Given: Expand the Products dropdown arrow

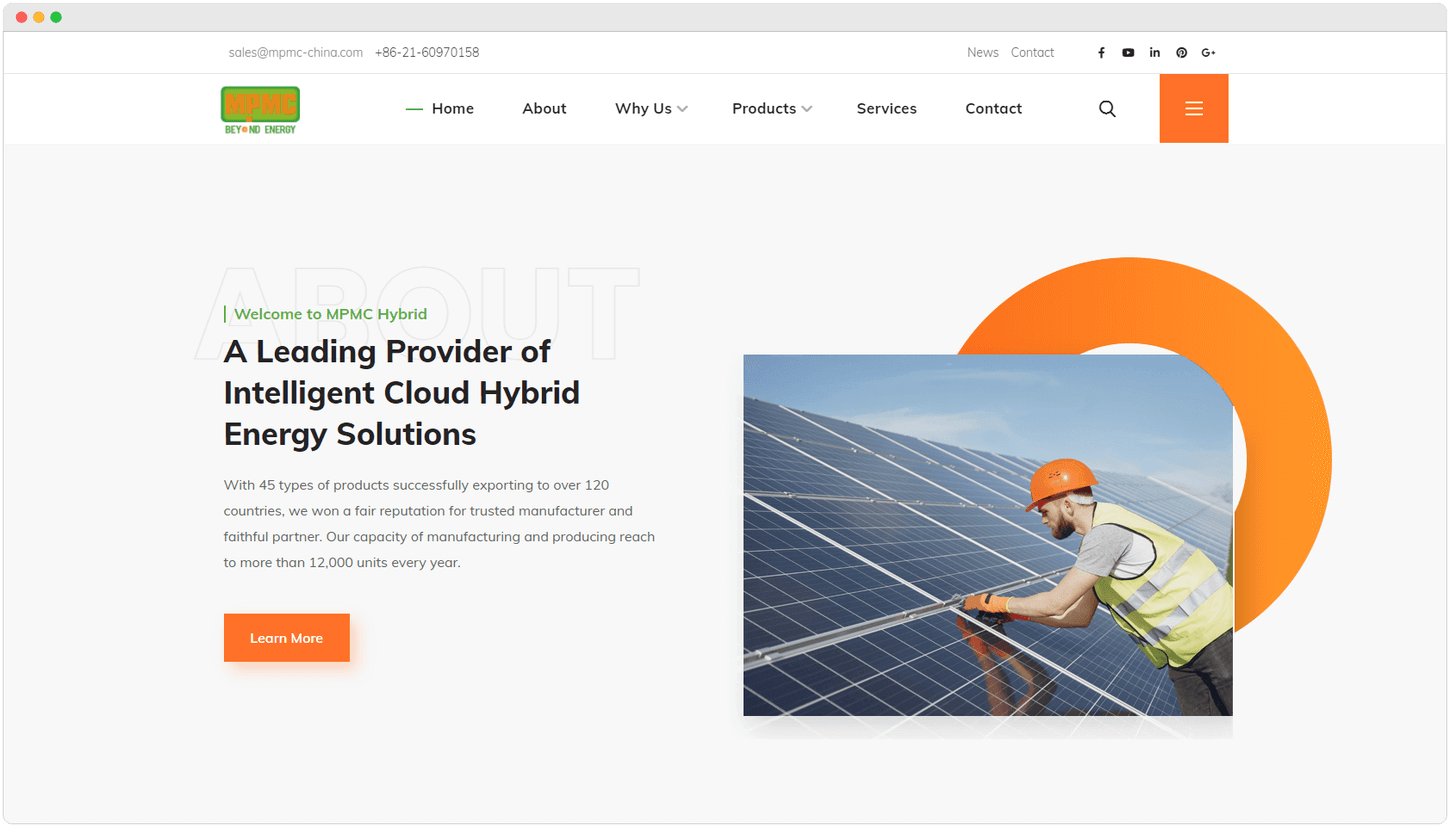Looking at the screenshot, I should (x=807, y=109).
